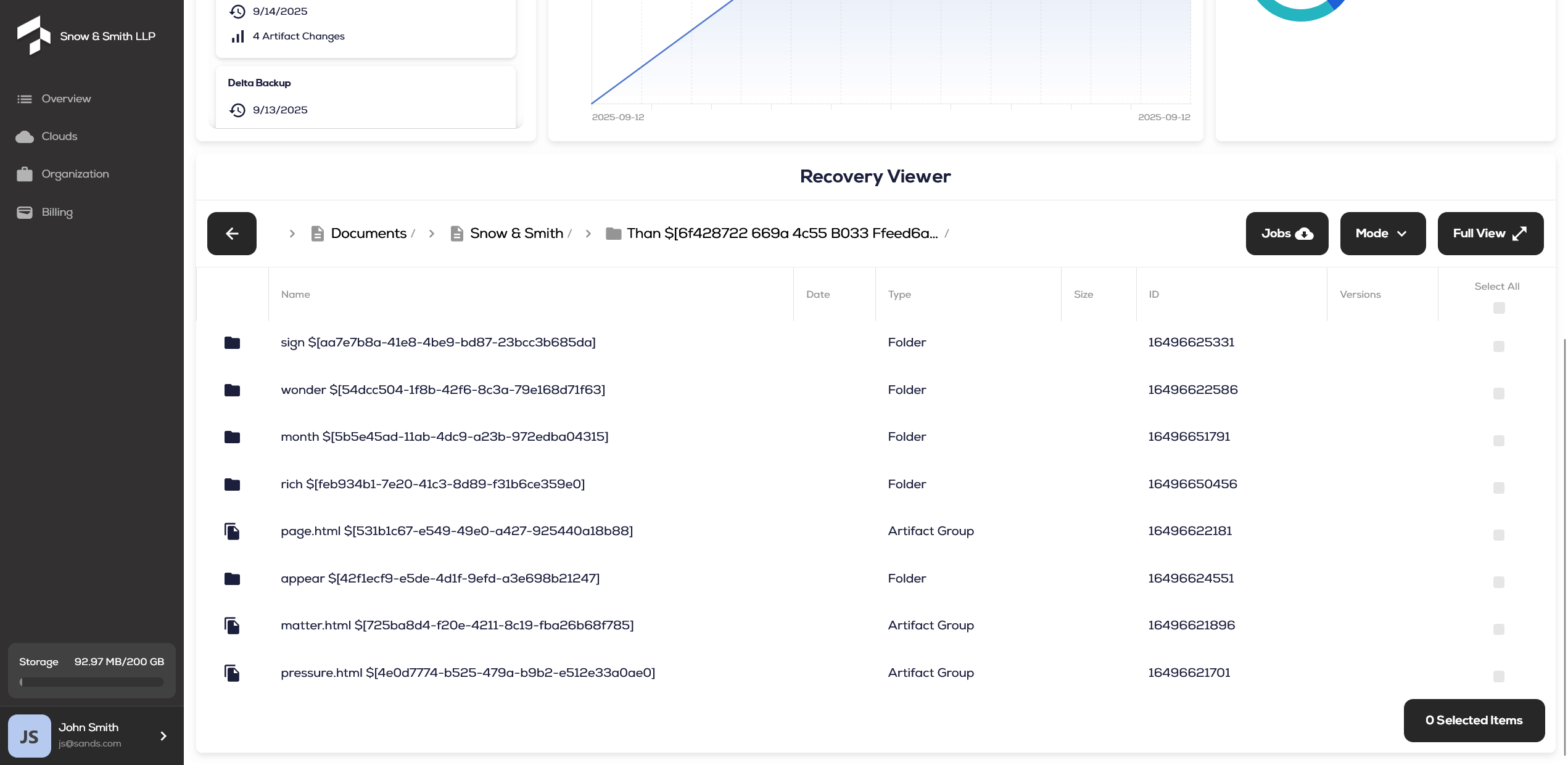The height and width of the screenshot is (765, 1568).
Task: Click the Storage usage progress bar
Action: tap(91, 682)
